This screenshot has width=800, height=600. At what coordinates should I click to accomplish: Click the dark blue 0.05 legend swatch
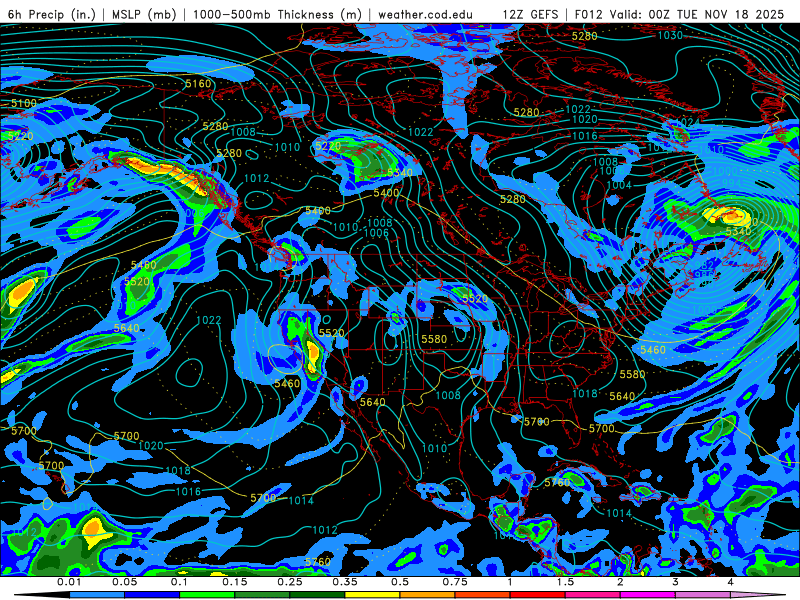152,595
